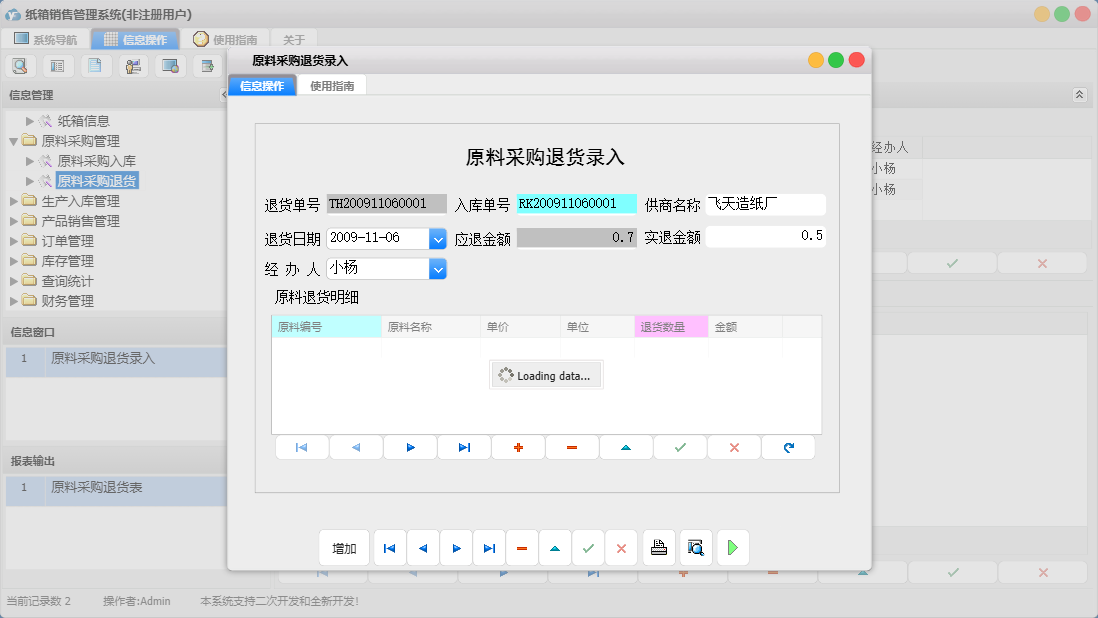The image size is (1098, 618).
Task: Select the search/preview toolbar icon
Action: [x=20, y=65]
